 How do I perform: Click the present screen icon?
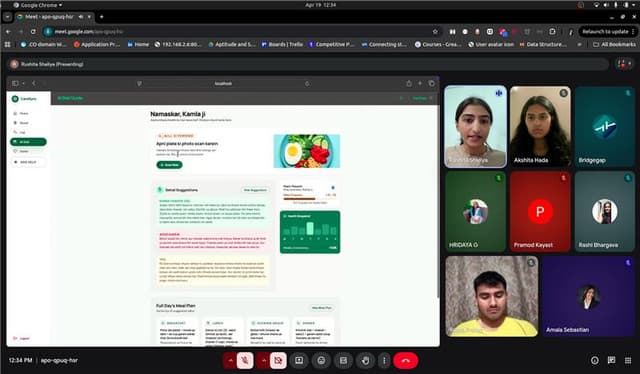(299, 361)
